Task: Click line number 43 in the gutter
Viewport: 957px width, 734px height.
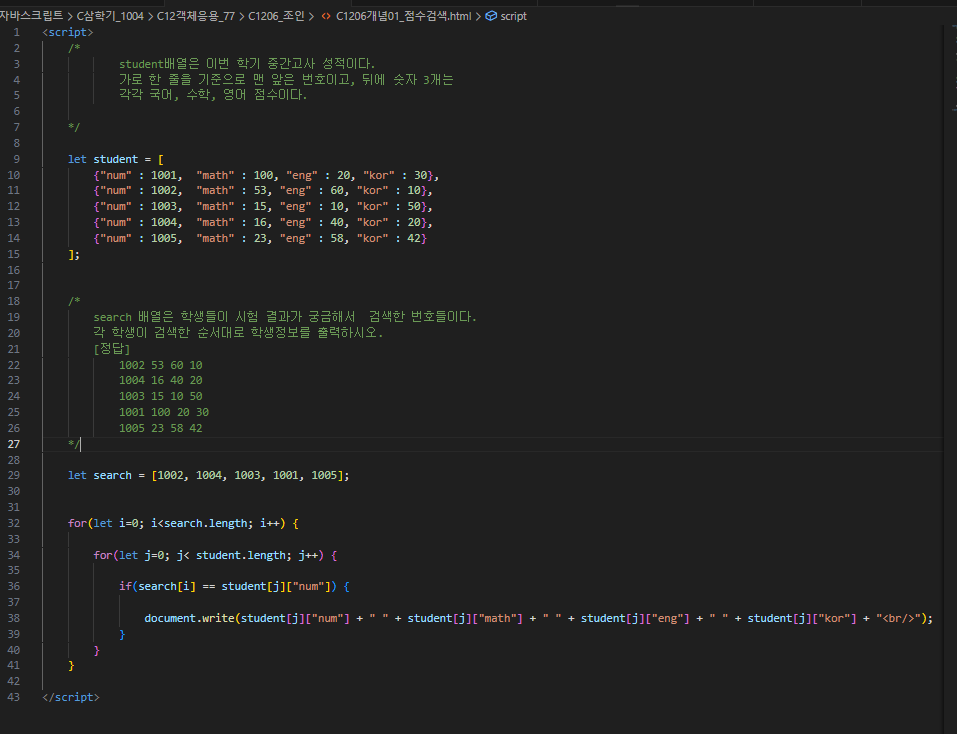Action: point(13,697)
